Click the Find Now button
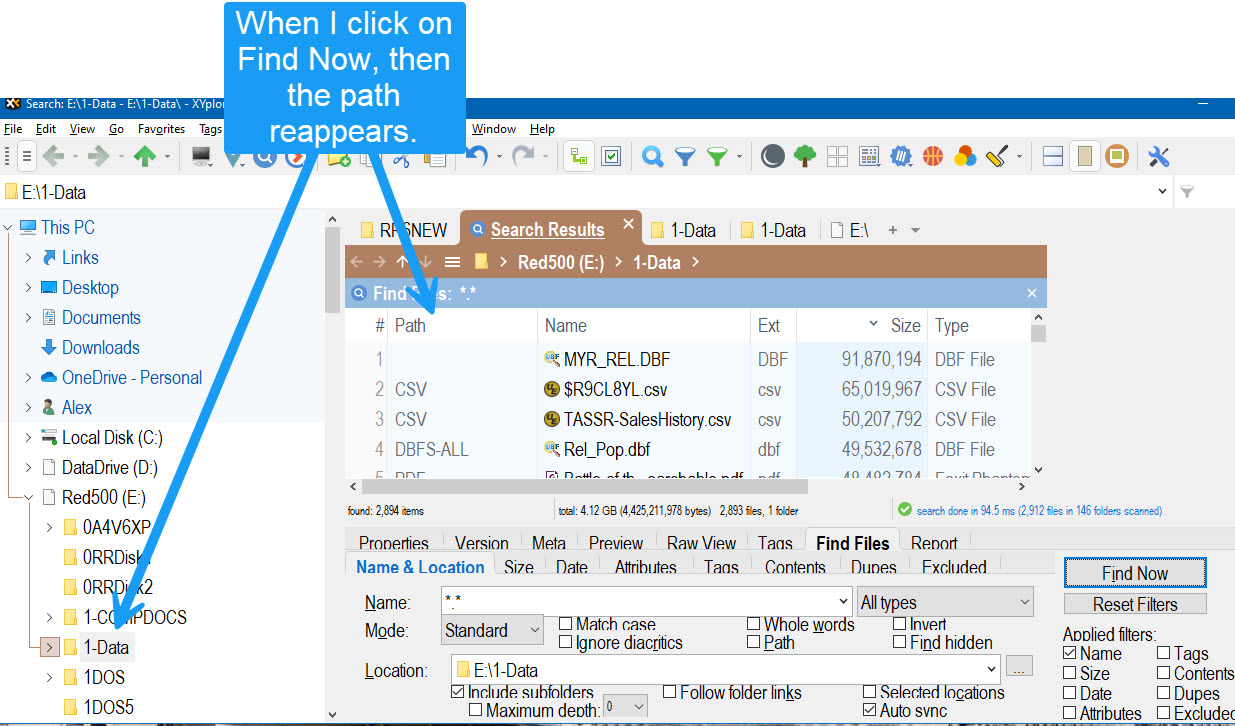 (1134, 573)
